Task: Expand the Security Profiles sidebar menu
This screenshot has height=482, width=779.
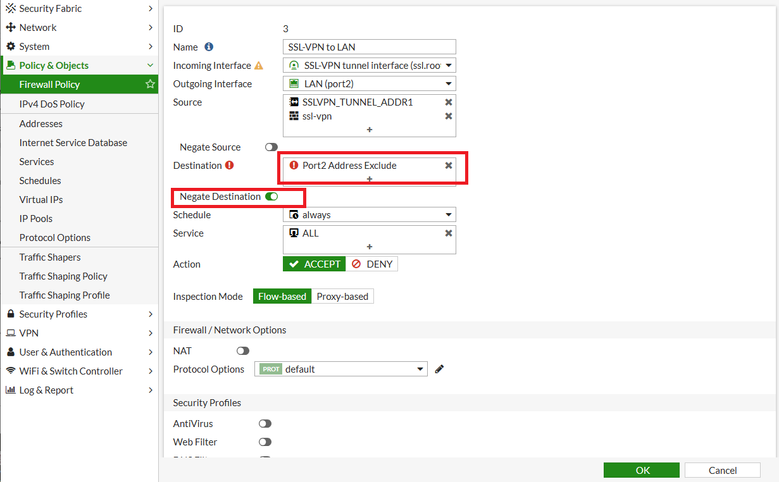Action: [78, 314]
